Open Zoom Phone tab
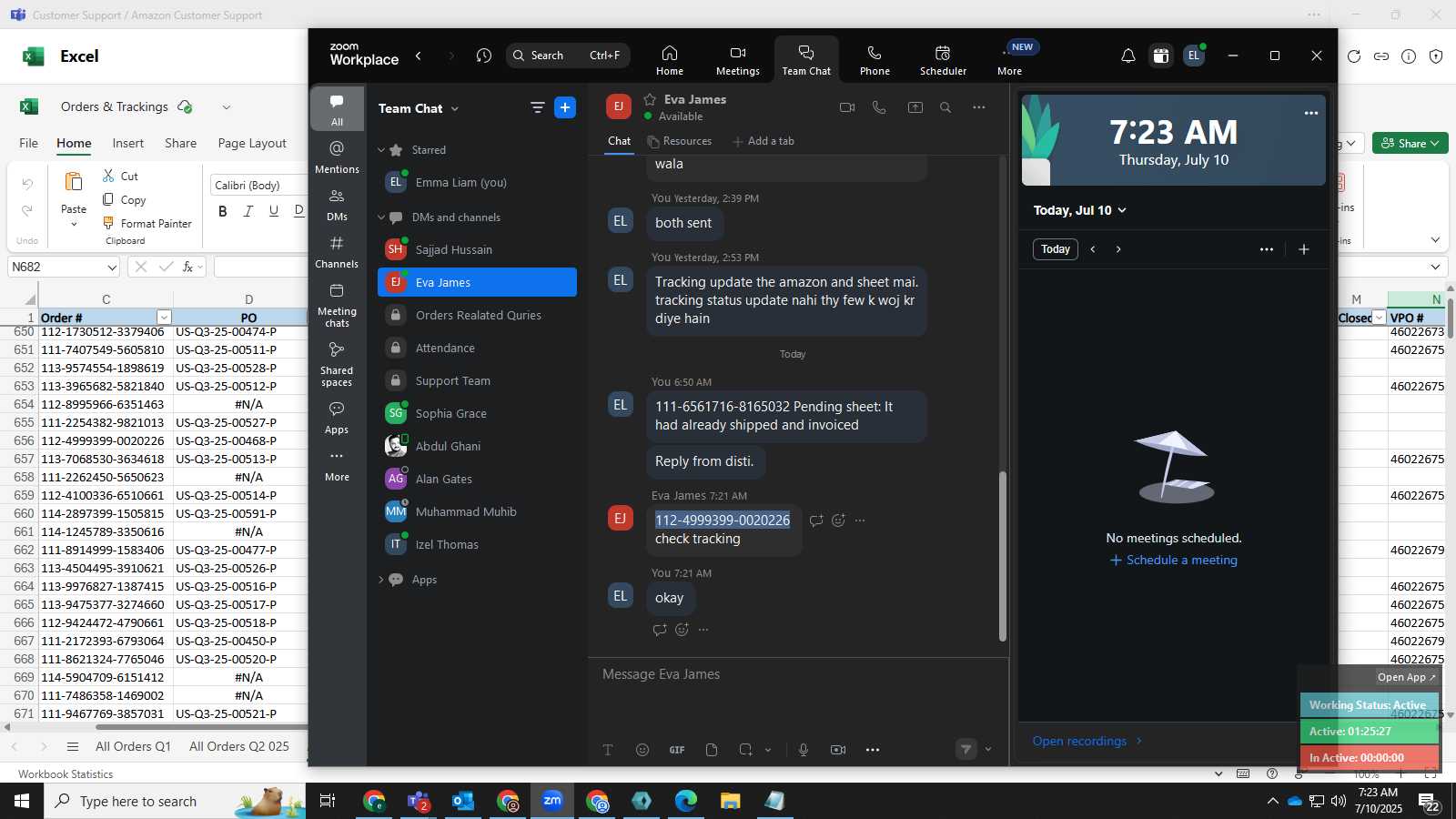1456x819 pixels. tap(875, 60)
